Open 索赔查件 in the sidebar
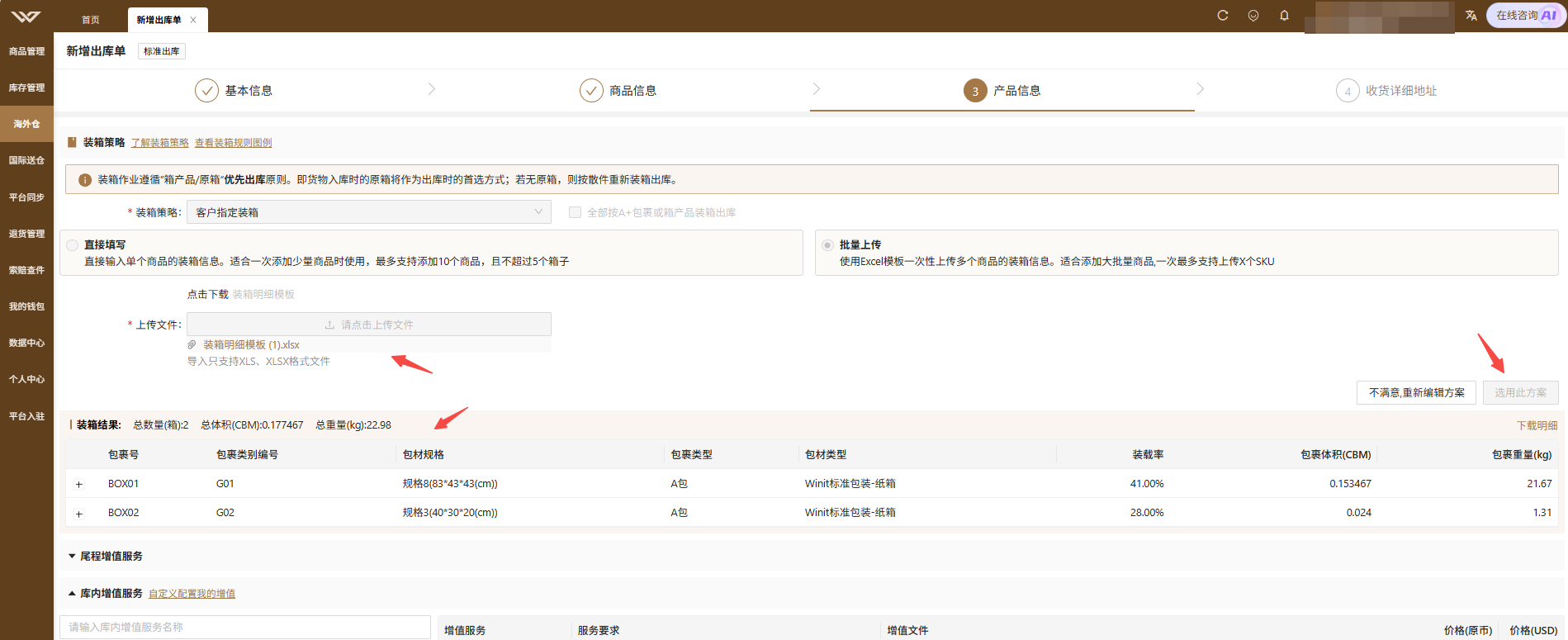The image size is (1568, 640). [x=26, y=270]
